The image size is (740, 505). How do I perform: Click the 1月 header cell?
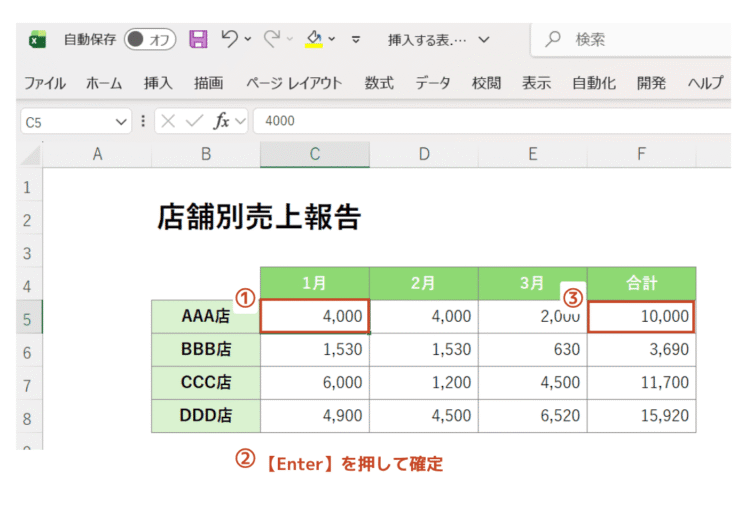tap(315, 283)
